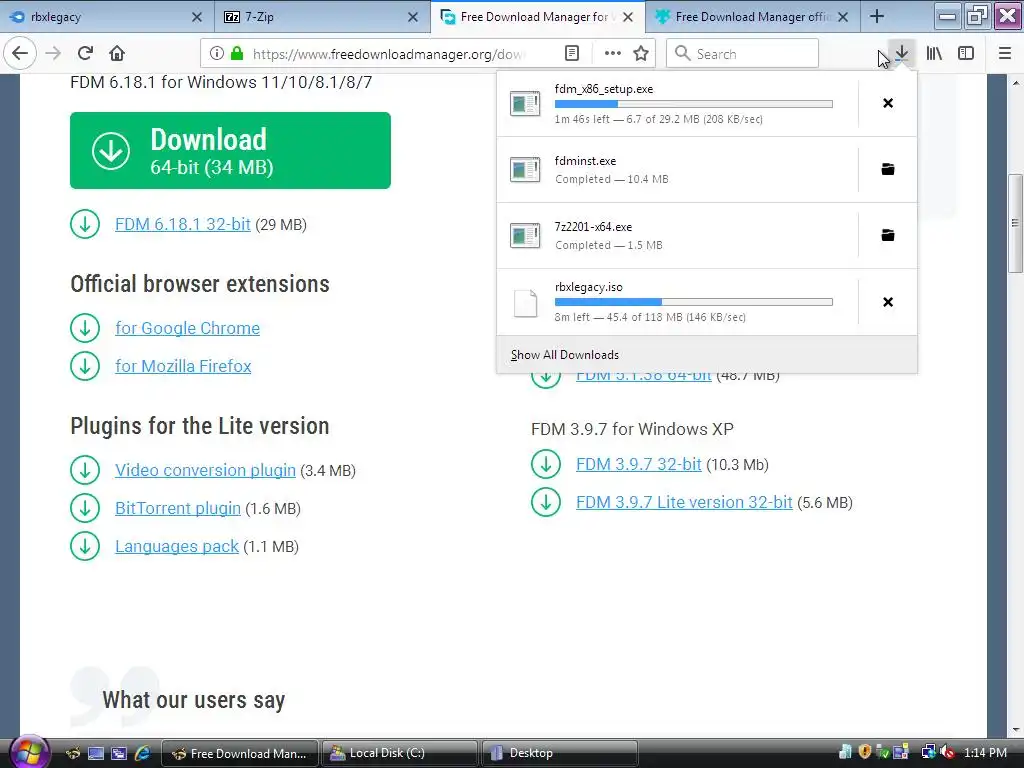Click the Video conversion plugin link

pos(205,470)
